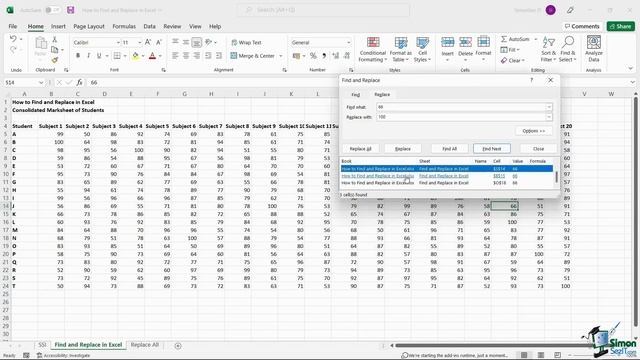Screen dimensions: 640x360
Task: Switch to the Insert ribbon tab
Action: click(58, 26)
